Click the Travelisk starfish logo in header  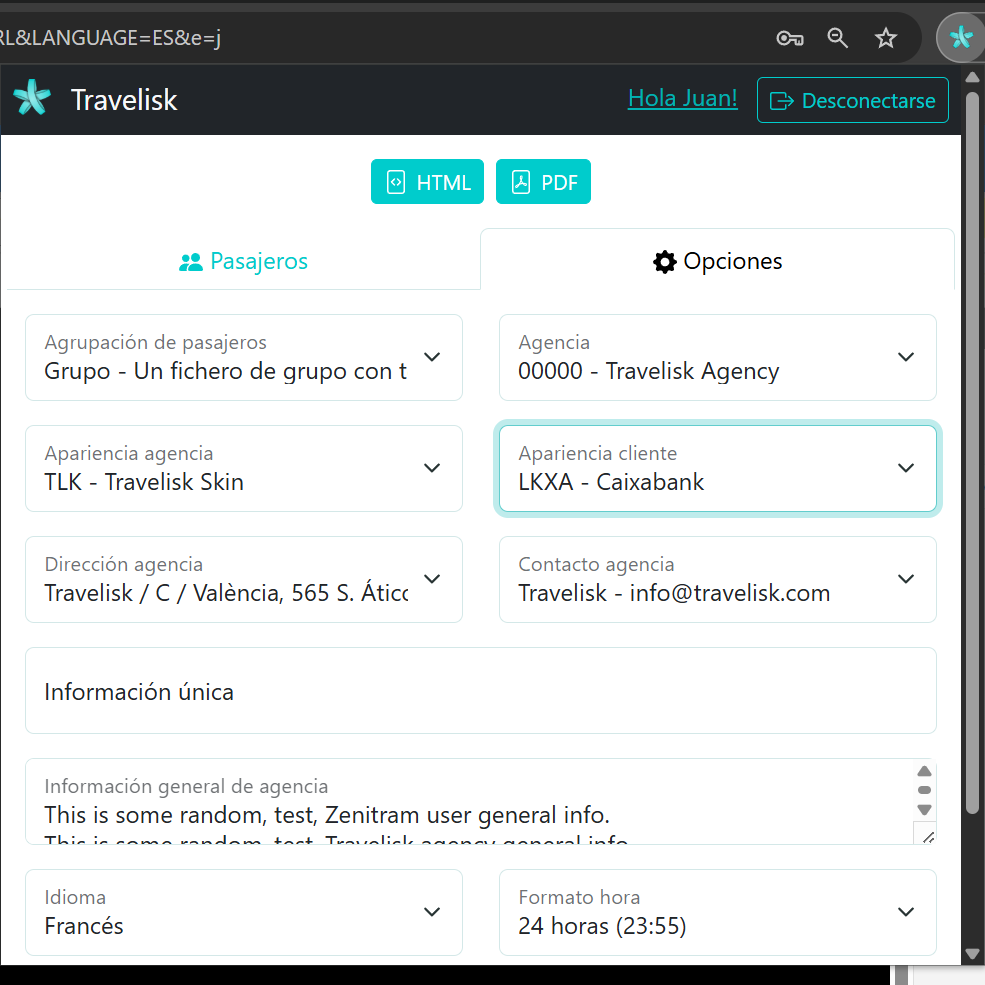click(32, 97)
